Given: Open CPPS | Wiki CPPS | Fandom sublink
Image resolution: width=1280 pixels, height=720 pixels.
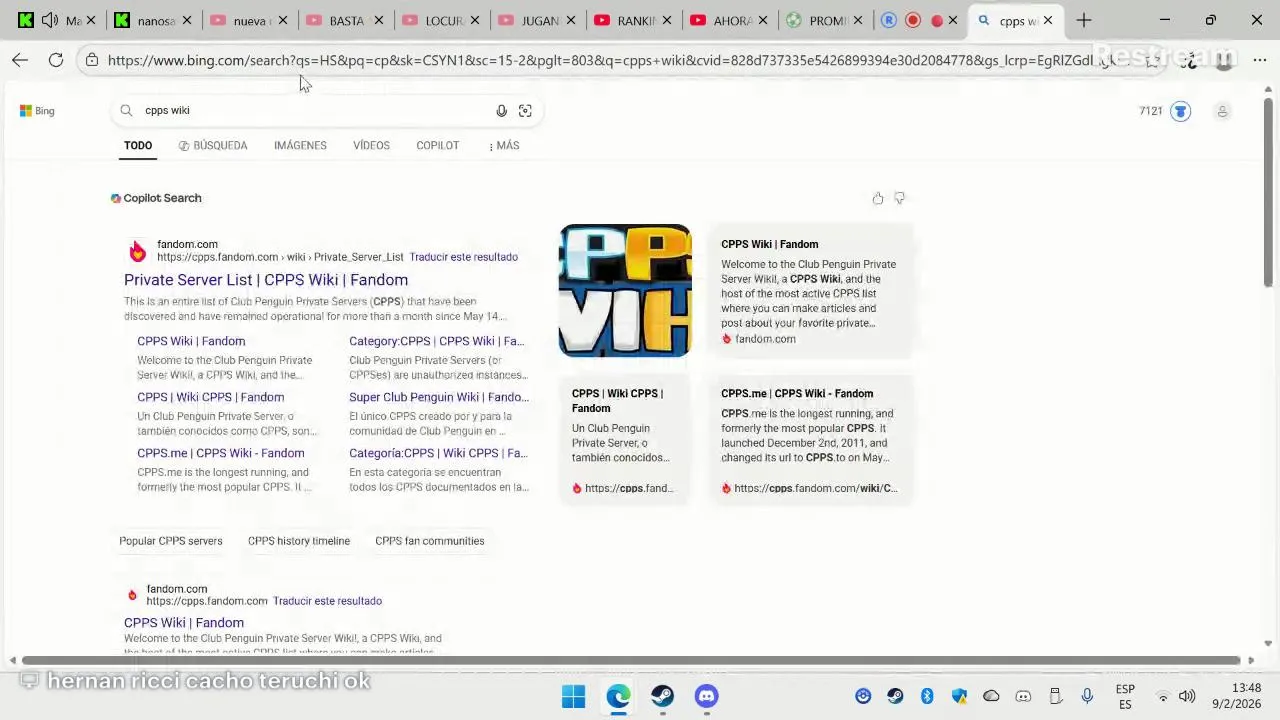Looking at the screenshot, I should click(210, 397).
